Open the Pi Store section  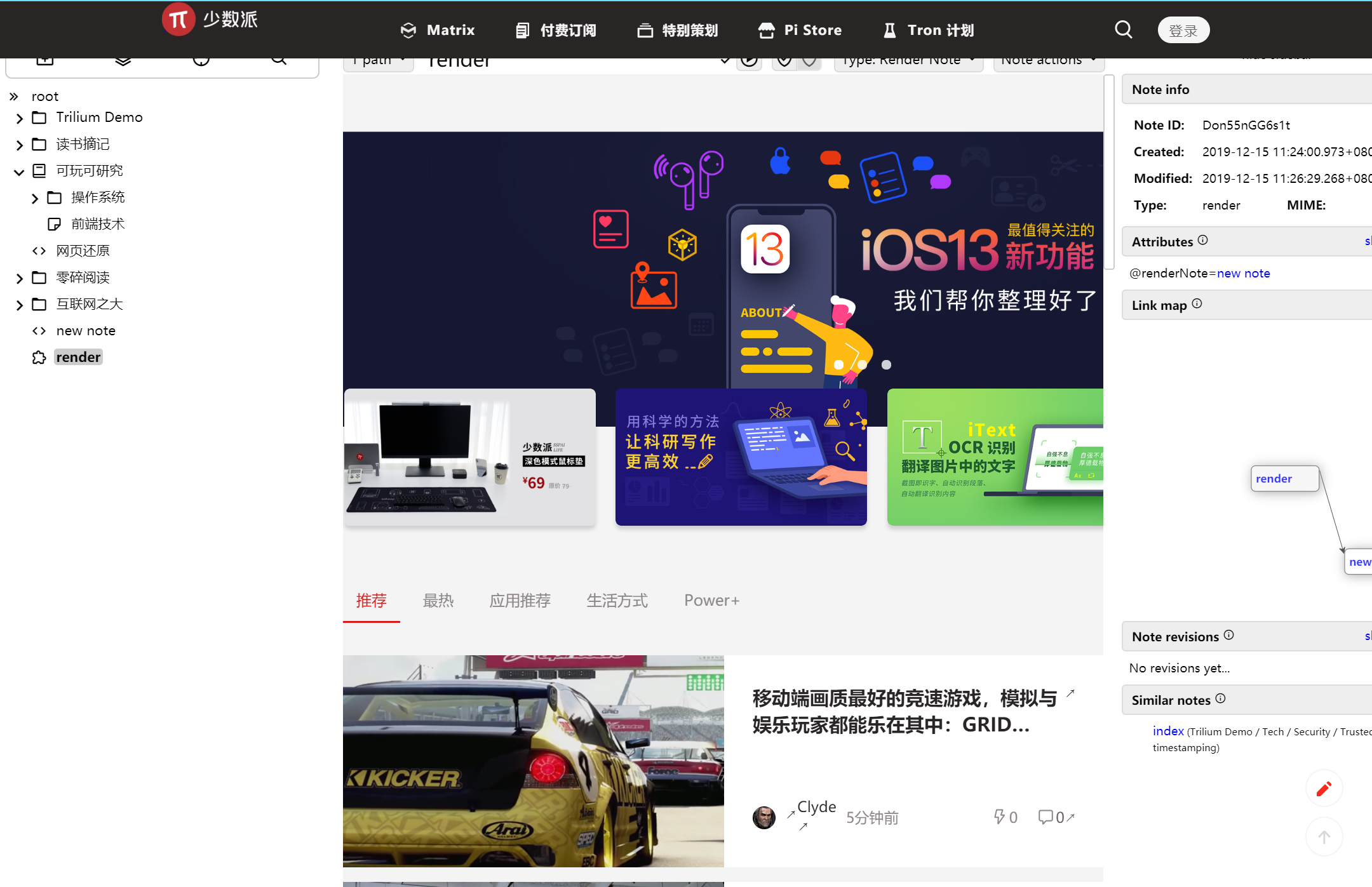tap(800, 29)
